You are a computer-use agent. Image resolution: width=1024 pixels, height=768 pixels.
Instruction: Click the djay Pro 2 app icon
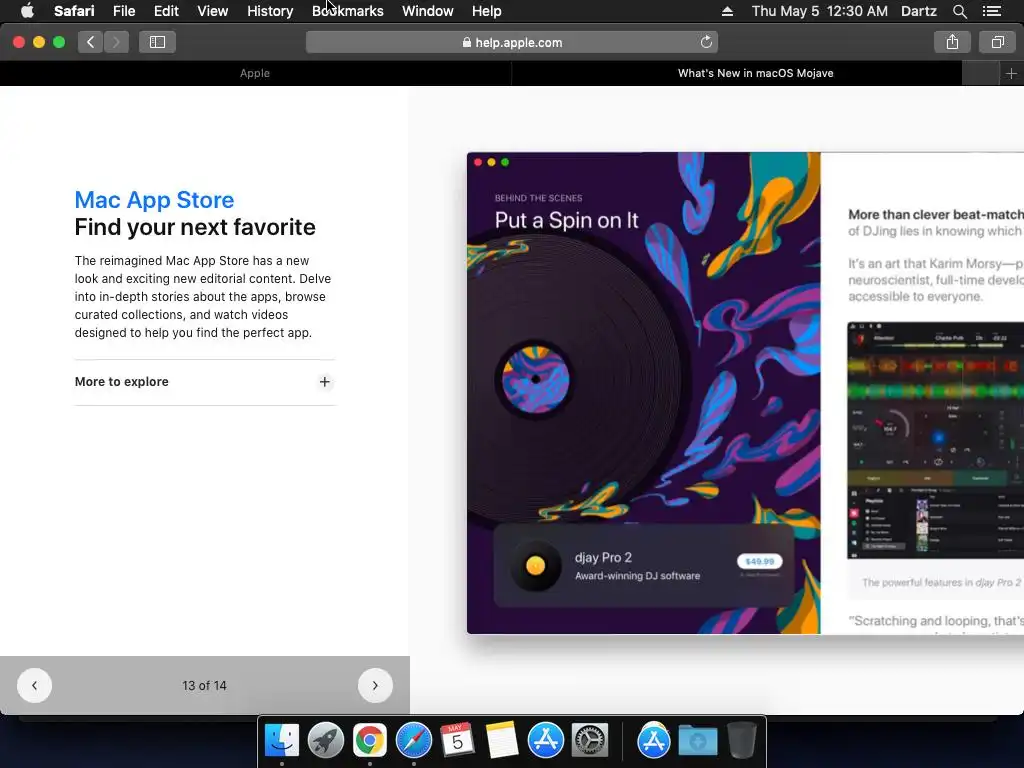point(536,566)
